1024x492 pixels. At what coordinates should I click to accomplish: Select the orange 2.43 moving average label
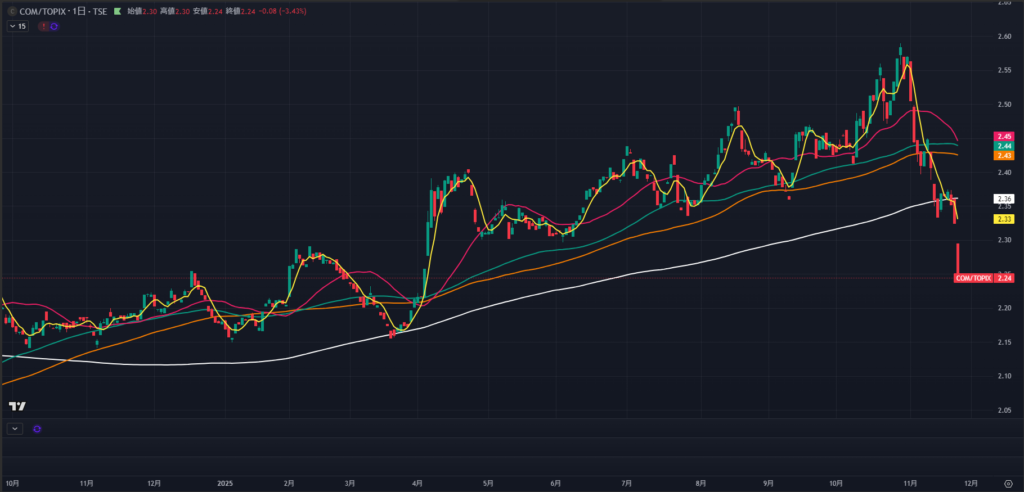tap(1004, 156)
